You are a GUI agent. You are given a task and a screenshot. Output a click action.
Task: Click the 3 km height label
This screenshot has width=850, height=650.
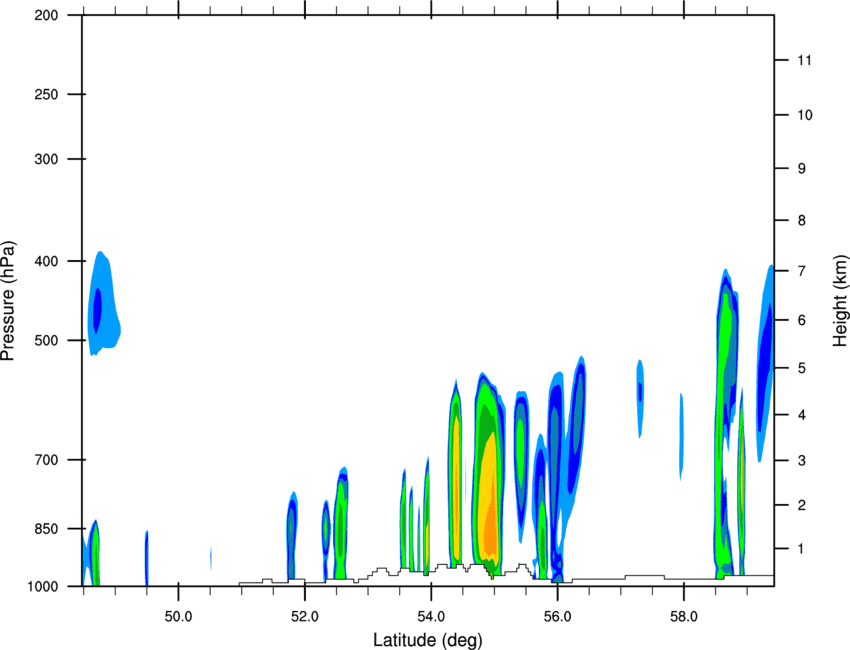point(802,460)
